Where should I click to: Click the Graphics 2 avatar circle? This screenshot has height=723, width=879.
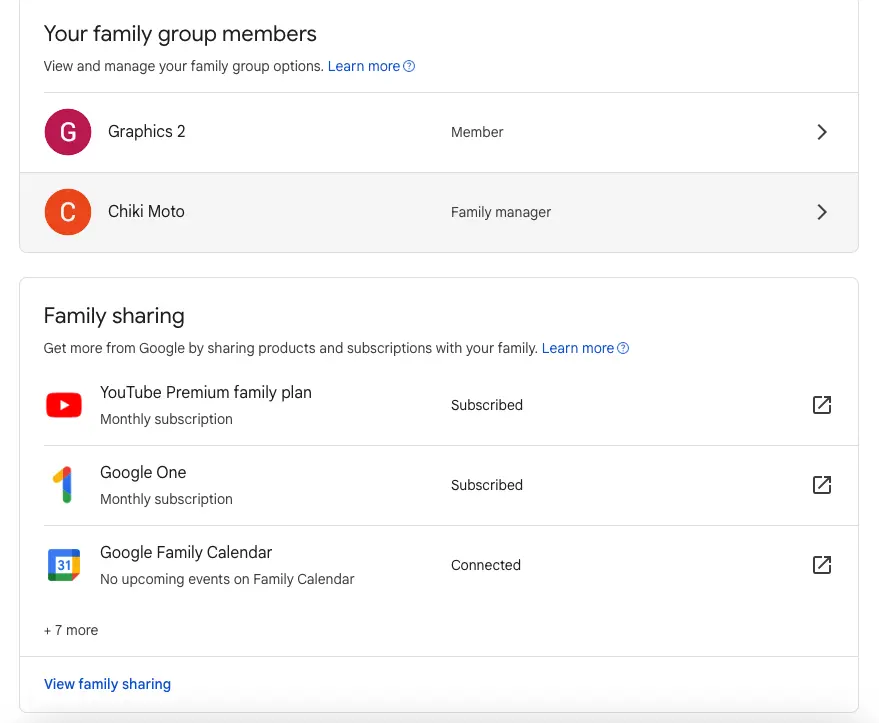point(68,132)
